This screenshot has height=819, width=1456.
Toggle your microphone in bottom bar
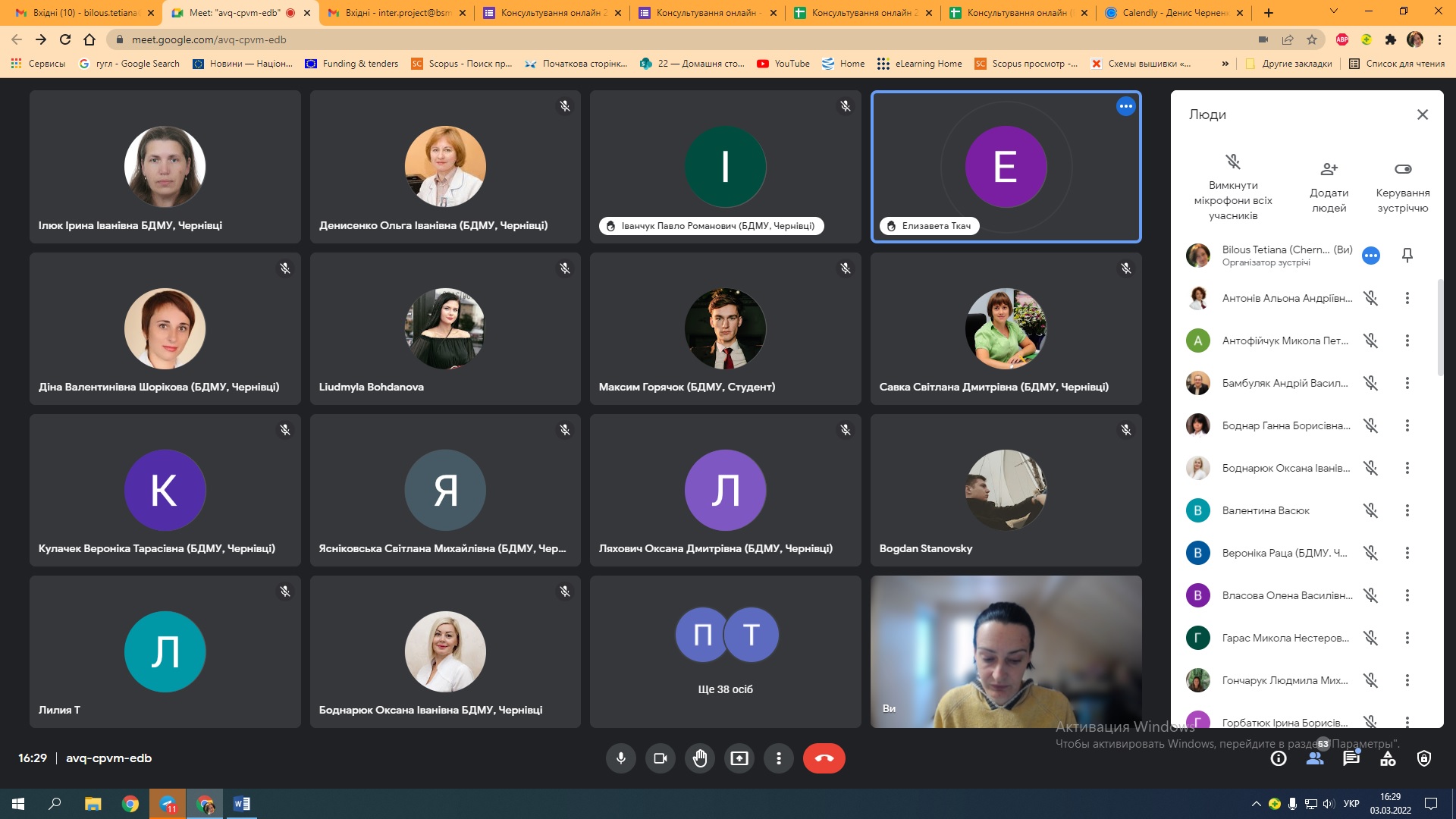pos(620,758)
